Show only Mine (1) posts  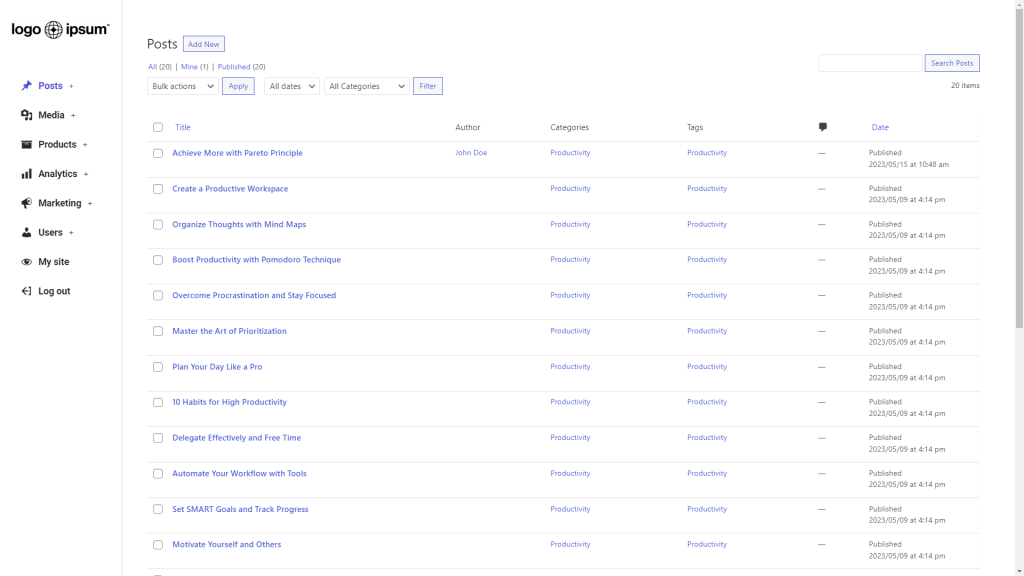coord(194,67)
